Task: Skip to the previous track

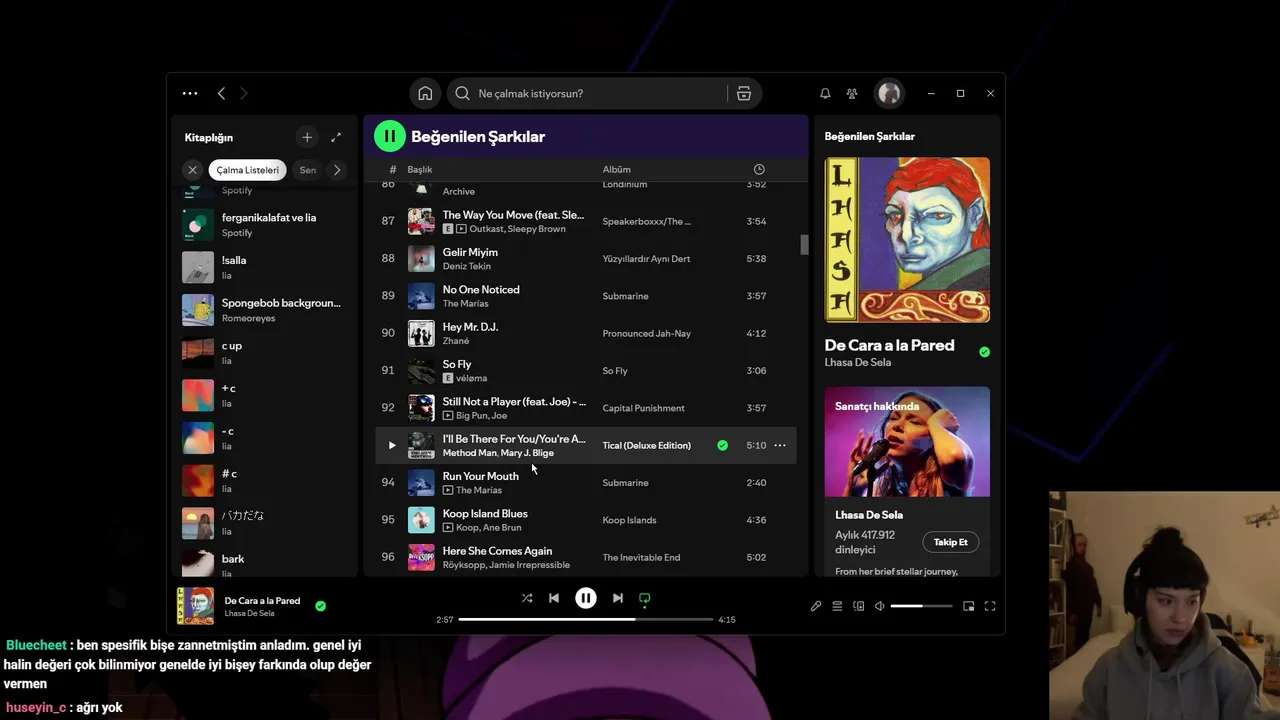Action: coord(554,598)
